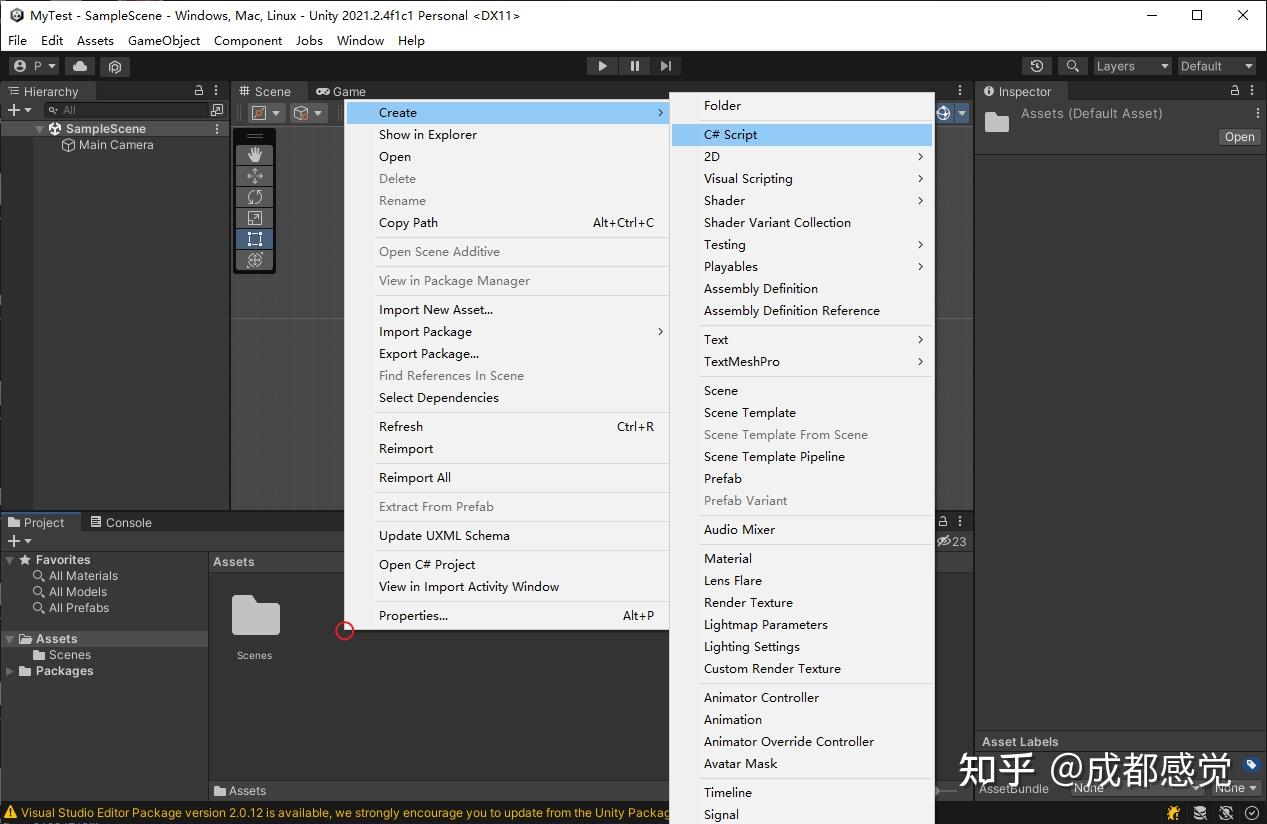Select the Rotate tool
Viewport: 1267px width, 824px height.
[x=255, y=197]
